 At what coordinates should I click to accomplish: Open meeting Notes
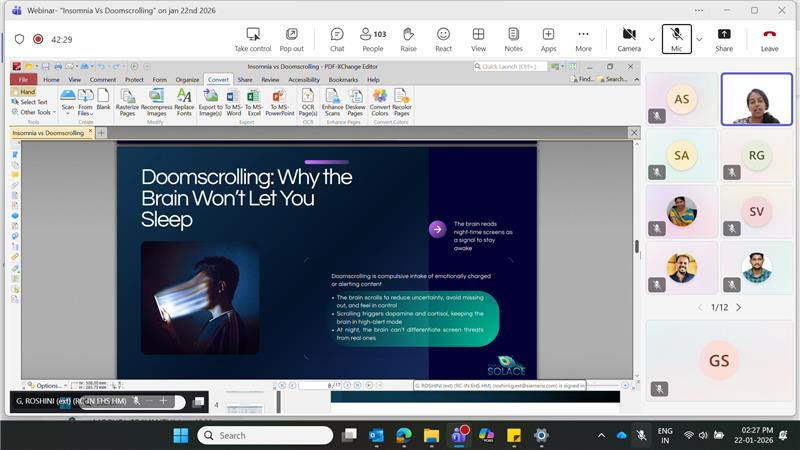click(x=513, y=39)
